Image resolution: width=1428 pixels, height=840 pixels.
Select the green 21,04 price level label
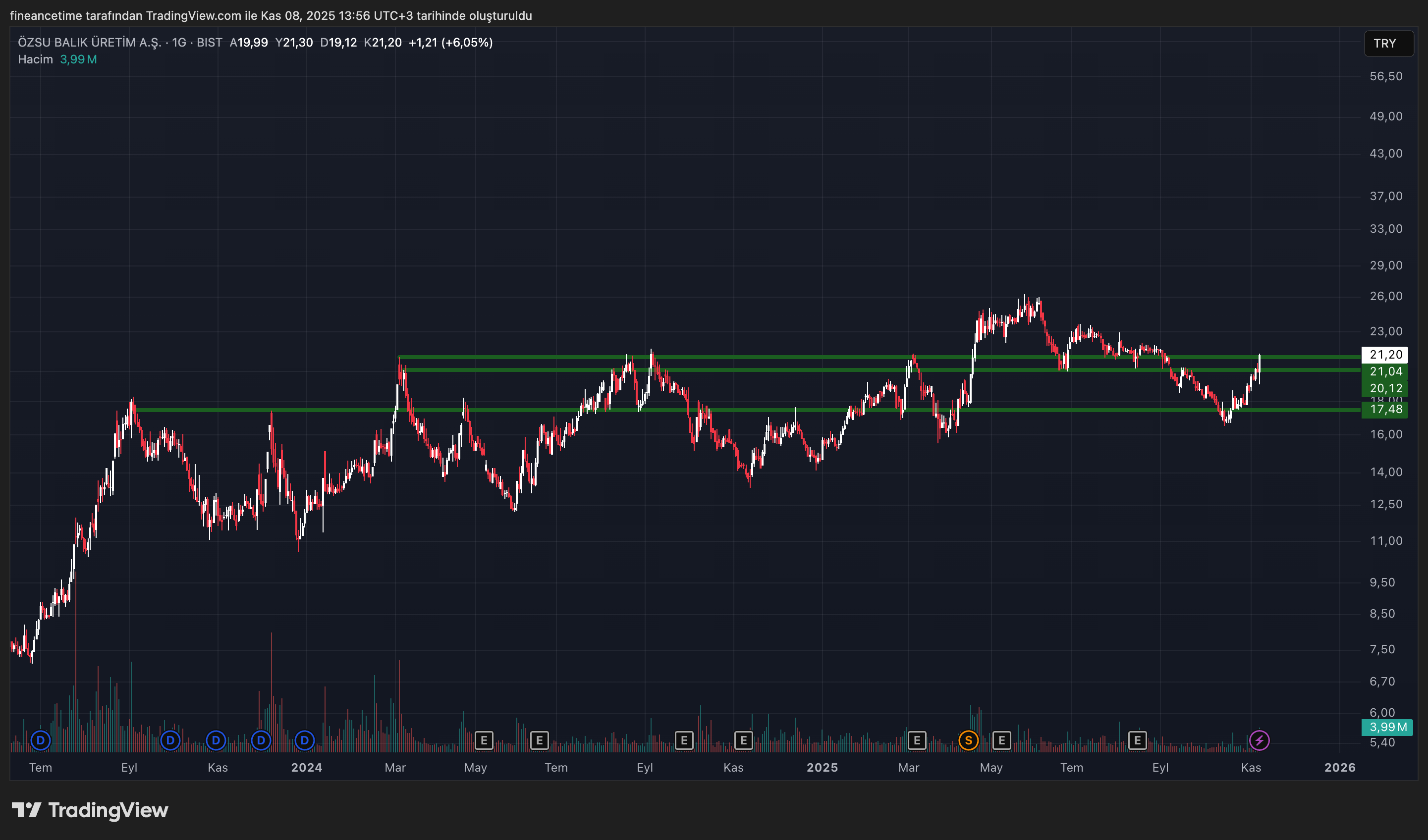point(1385,371)
